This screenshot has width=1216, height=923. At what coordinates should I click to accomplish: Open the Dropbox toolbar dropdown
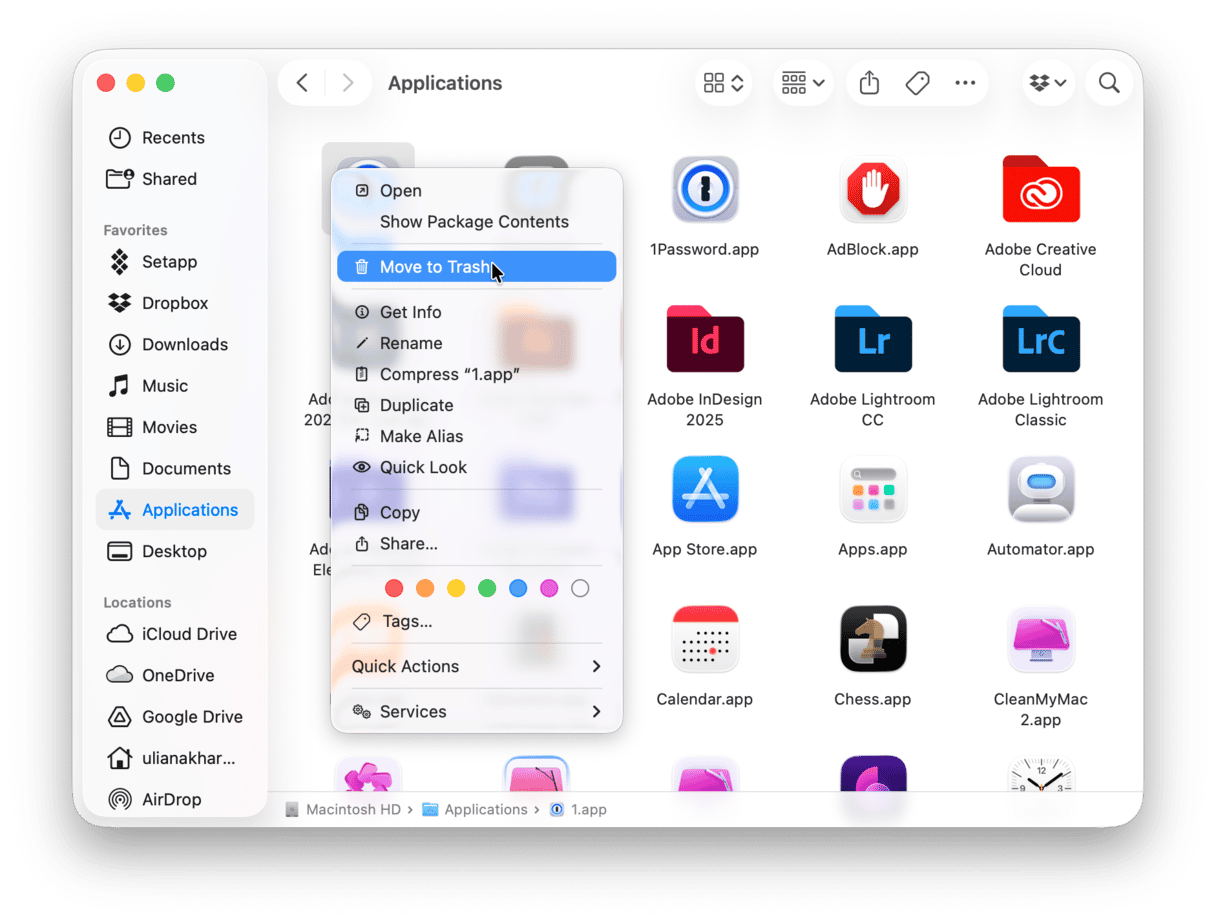coord(1049,83)
